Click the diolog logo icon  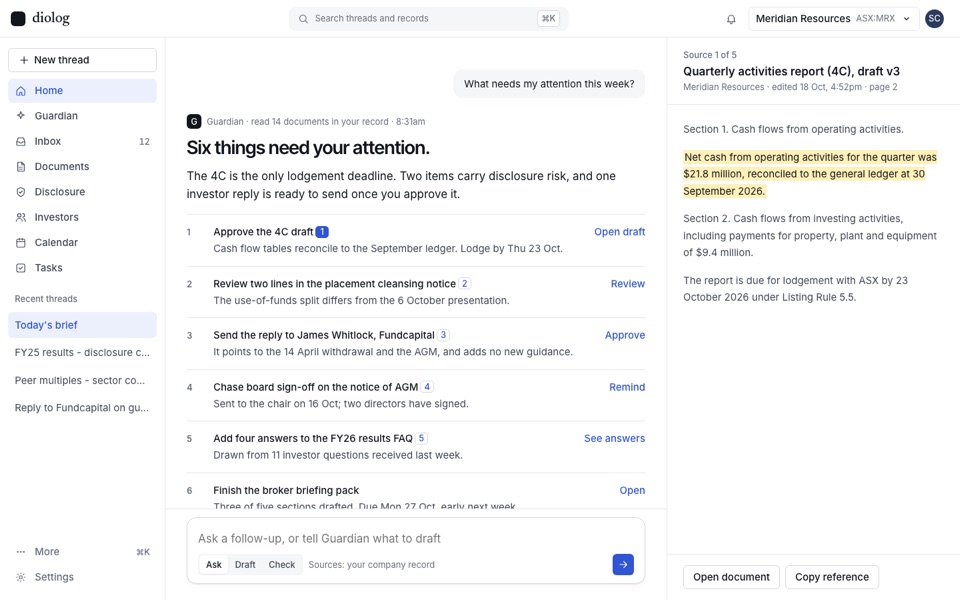tap(18, 18)
